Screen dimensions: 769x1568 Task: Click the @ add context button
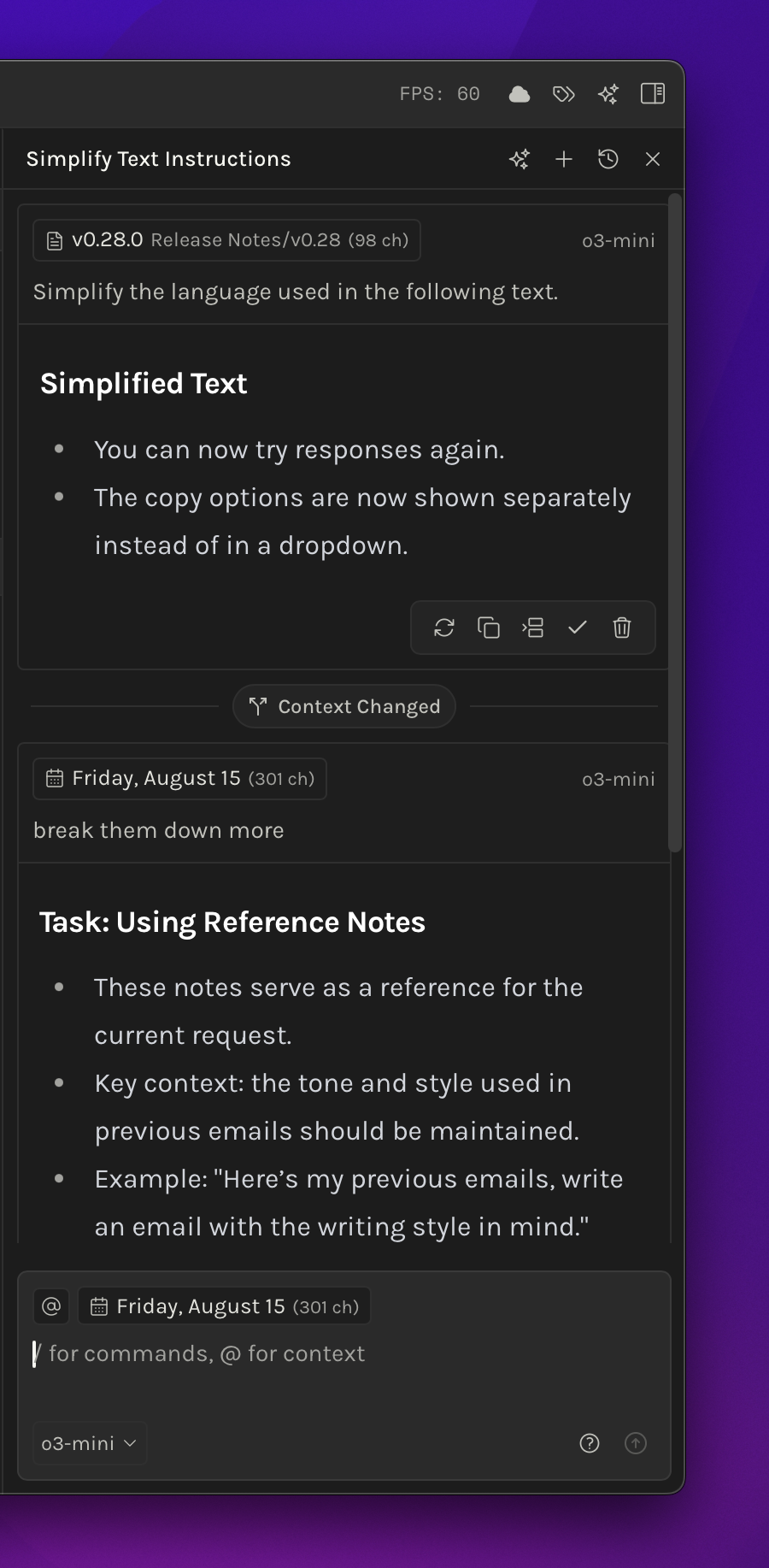(x=51, y=1306)
